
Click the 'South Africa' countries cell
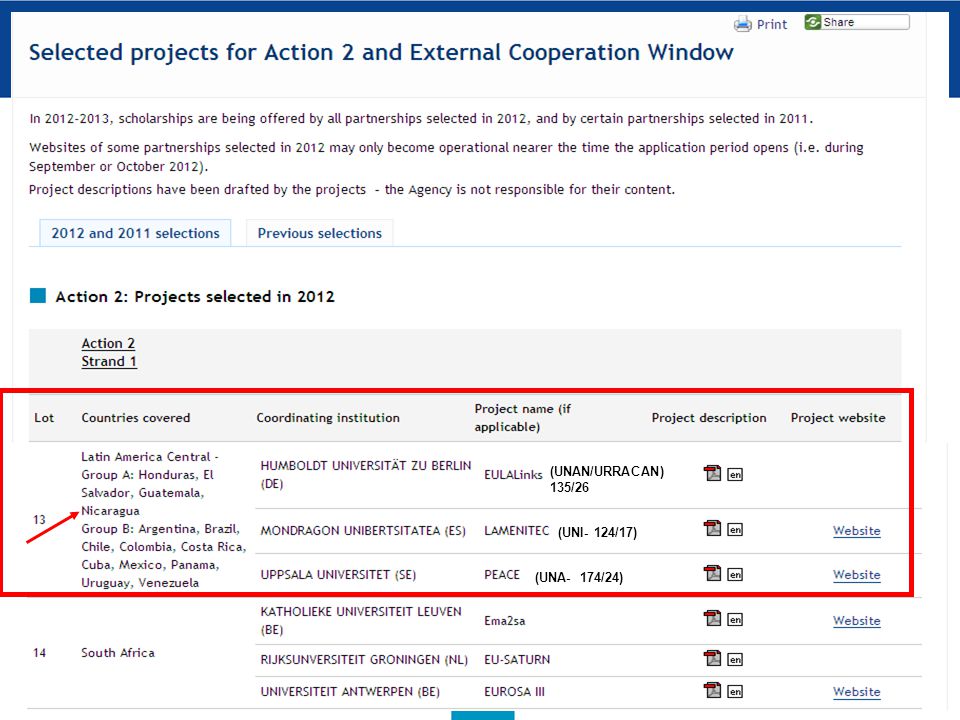pyautogui.click(x=118, y=653)
